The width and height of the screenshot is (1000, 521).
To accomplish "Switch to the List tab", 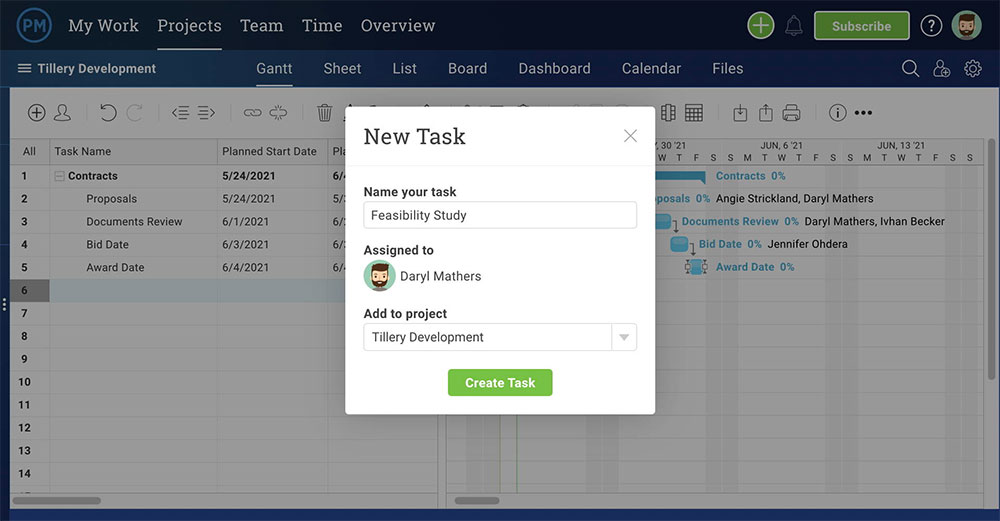I will pyautogui.click(x=404, y=68).
